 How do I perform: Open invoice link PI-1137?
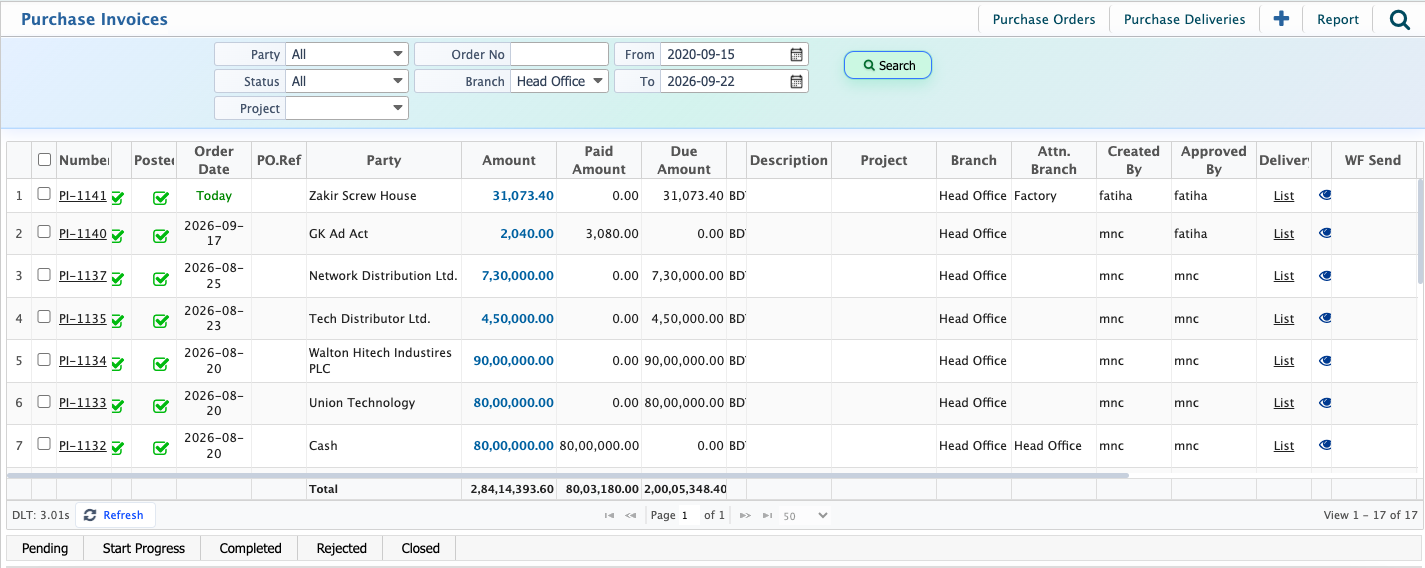[x=83, y=275]
